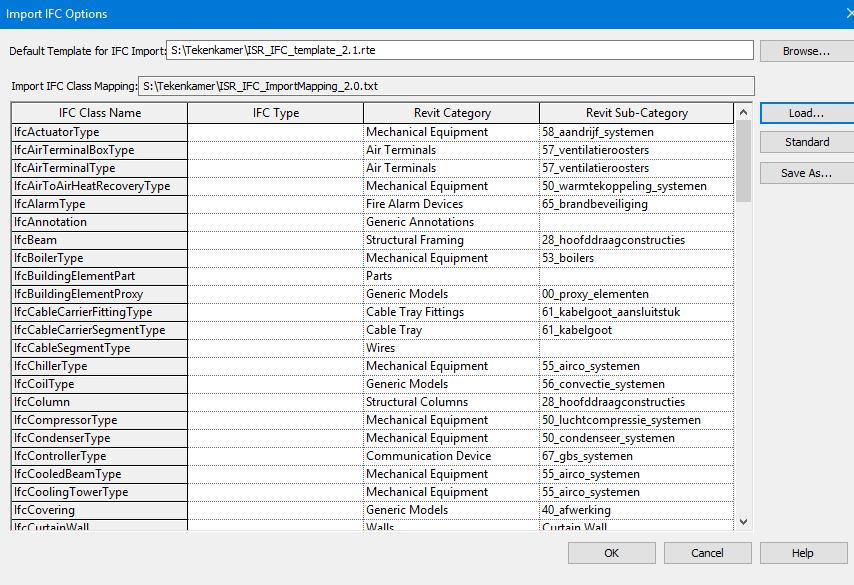Click the Default Template path field
This screenshot has width=854, height=585.
[x=460, y=50]
